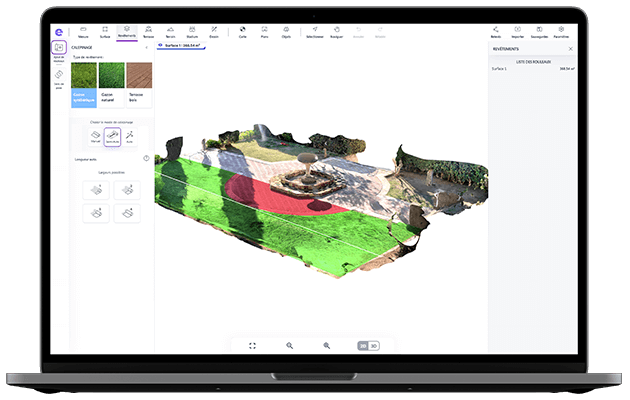Click the zoom out magnifier
630x400 pixels.
[x=289, y=346]
